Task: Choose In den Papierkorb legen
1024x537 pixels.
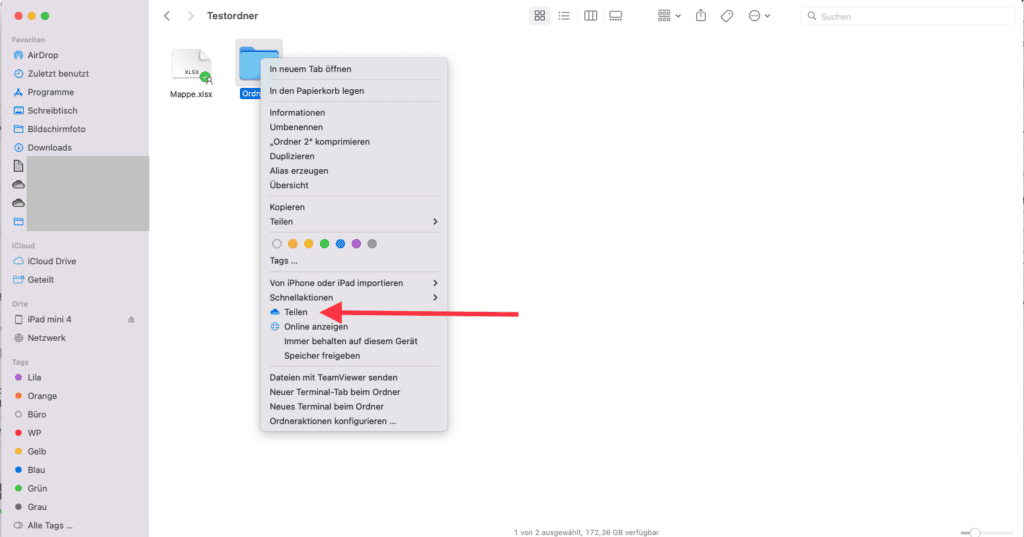Action: point(354,91)
